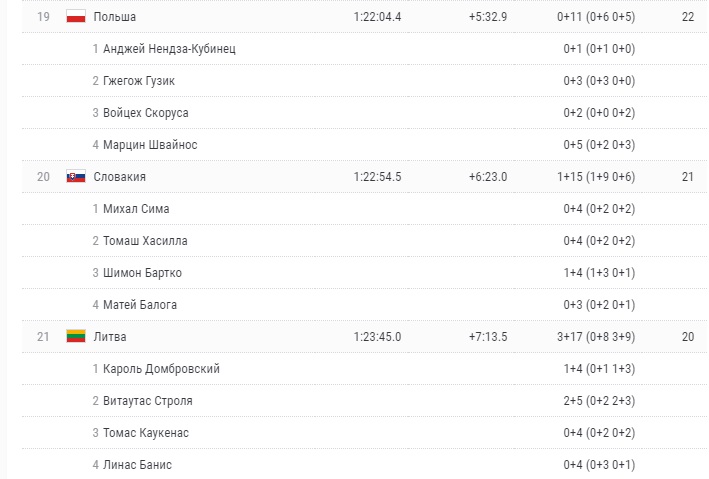
Task: Click on Шимон Бартко
Action: pos(142,273)
